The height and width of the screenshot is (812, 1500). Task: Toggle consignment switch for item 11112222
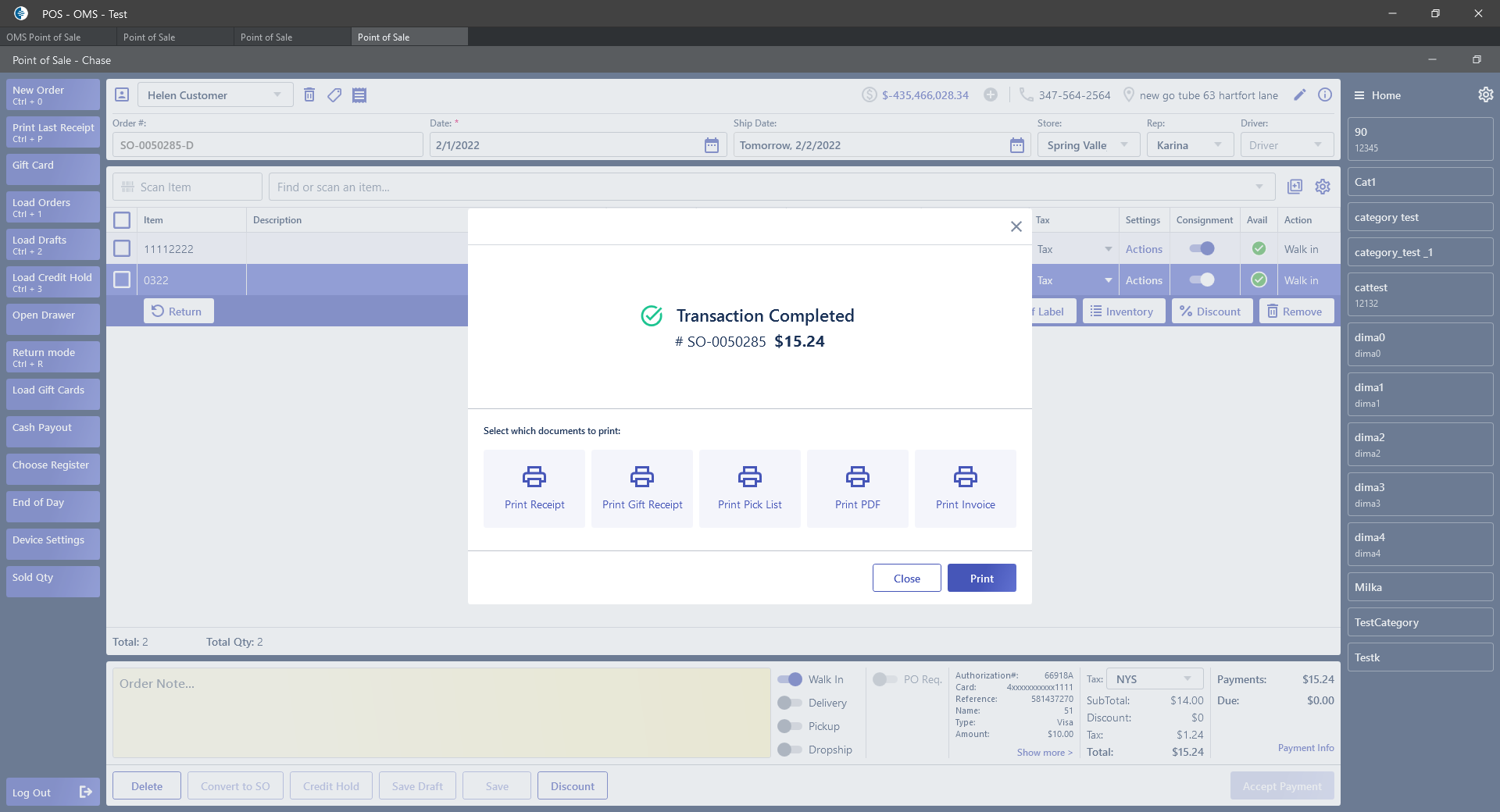1202,248
